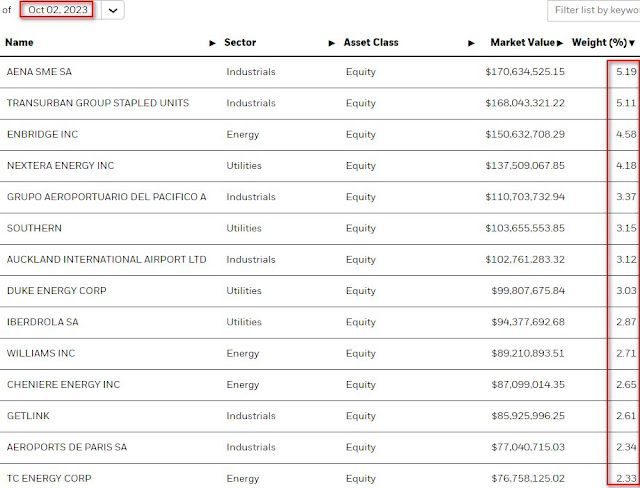Viewport: 640px width, 488px height.
Task: Select the SOUTHERN holding name
Action: coord(34,228)
